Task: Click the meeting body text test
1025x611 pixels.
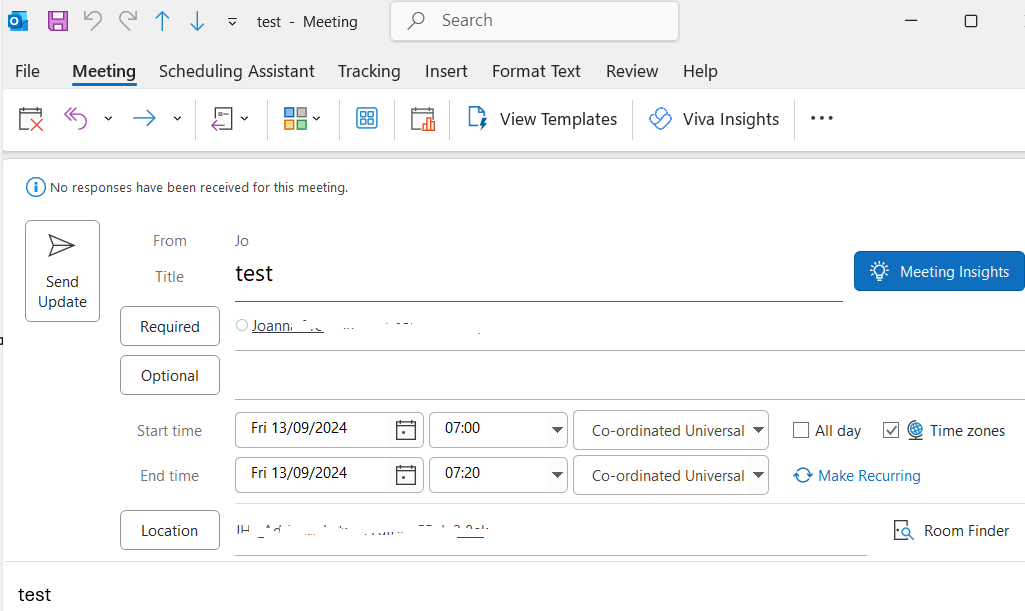Action: coord(34,595)
